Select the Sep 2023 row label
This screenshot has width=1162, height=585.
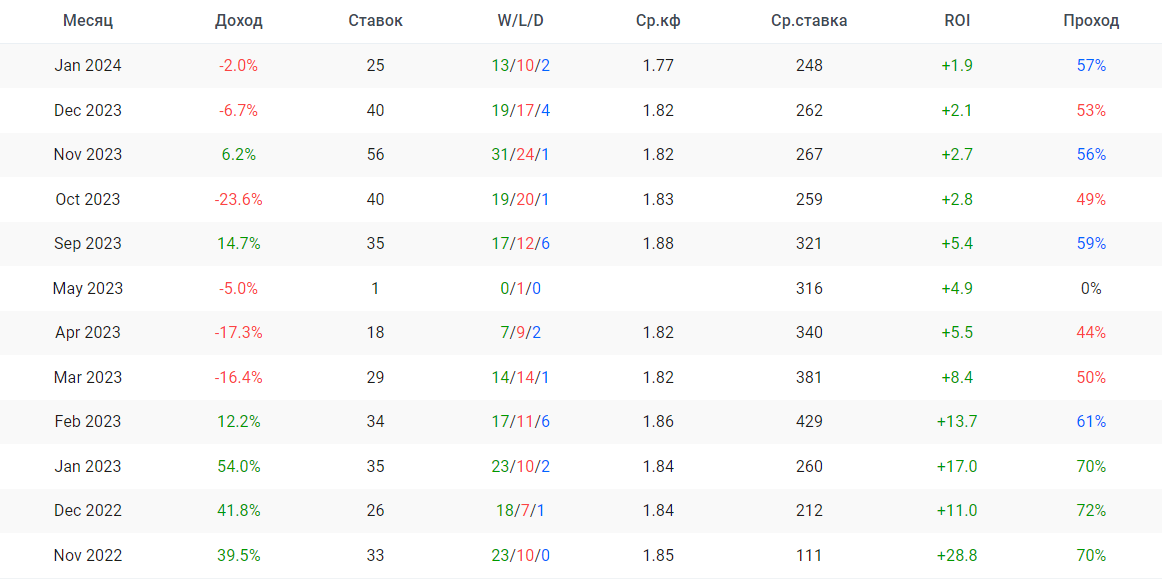click(88, 244)
